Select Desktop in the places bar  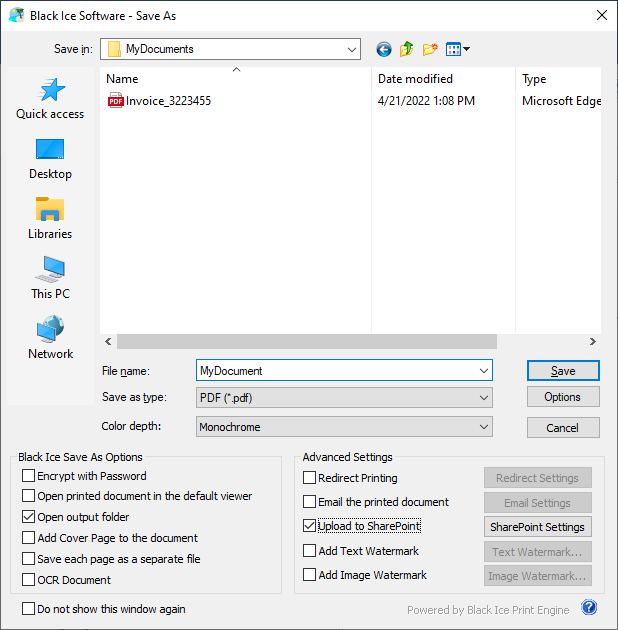pos(50,158)
